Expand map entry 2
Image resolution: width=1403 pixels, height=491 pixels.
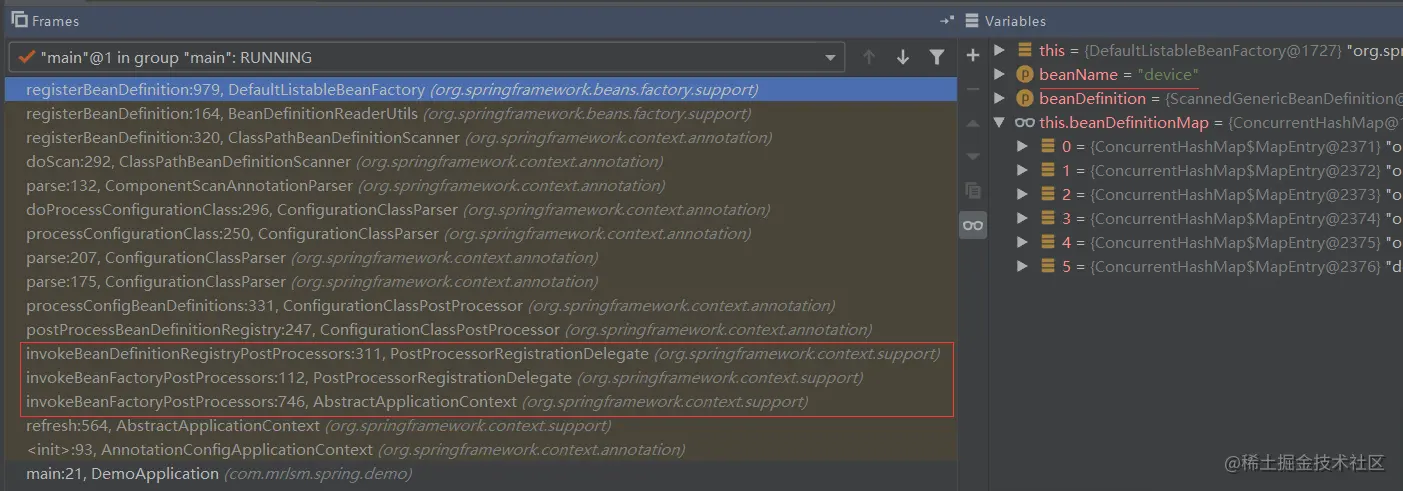[1022, 194]
